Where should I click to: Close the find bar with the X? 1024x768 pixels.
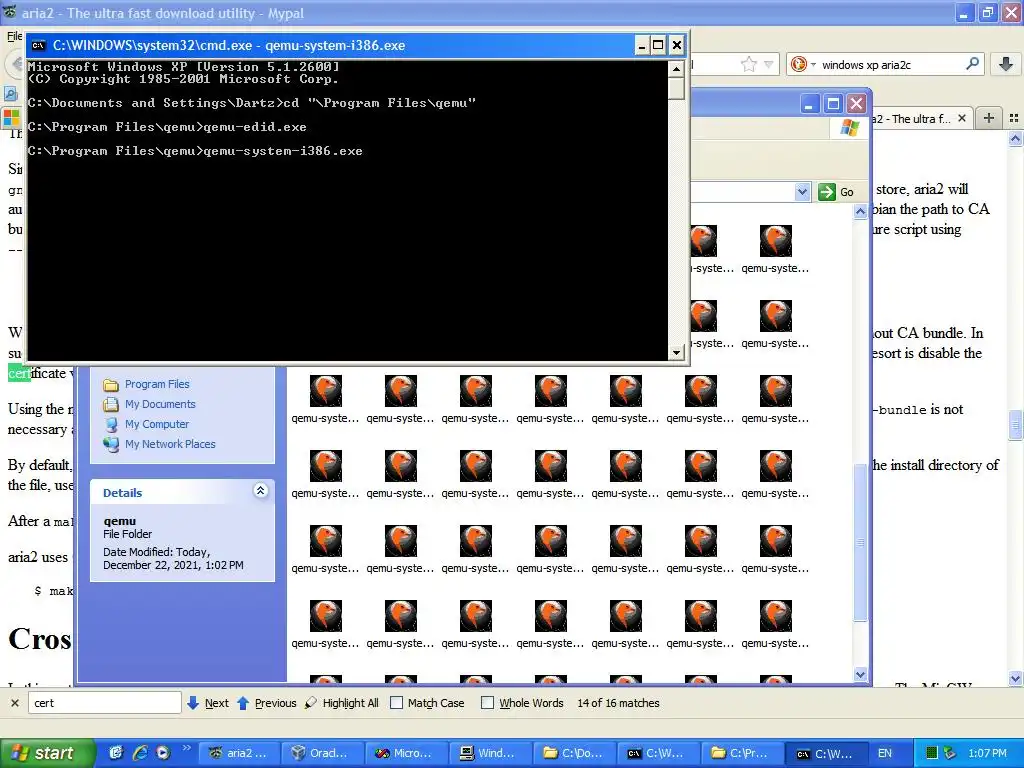(x=14, y=703)
